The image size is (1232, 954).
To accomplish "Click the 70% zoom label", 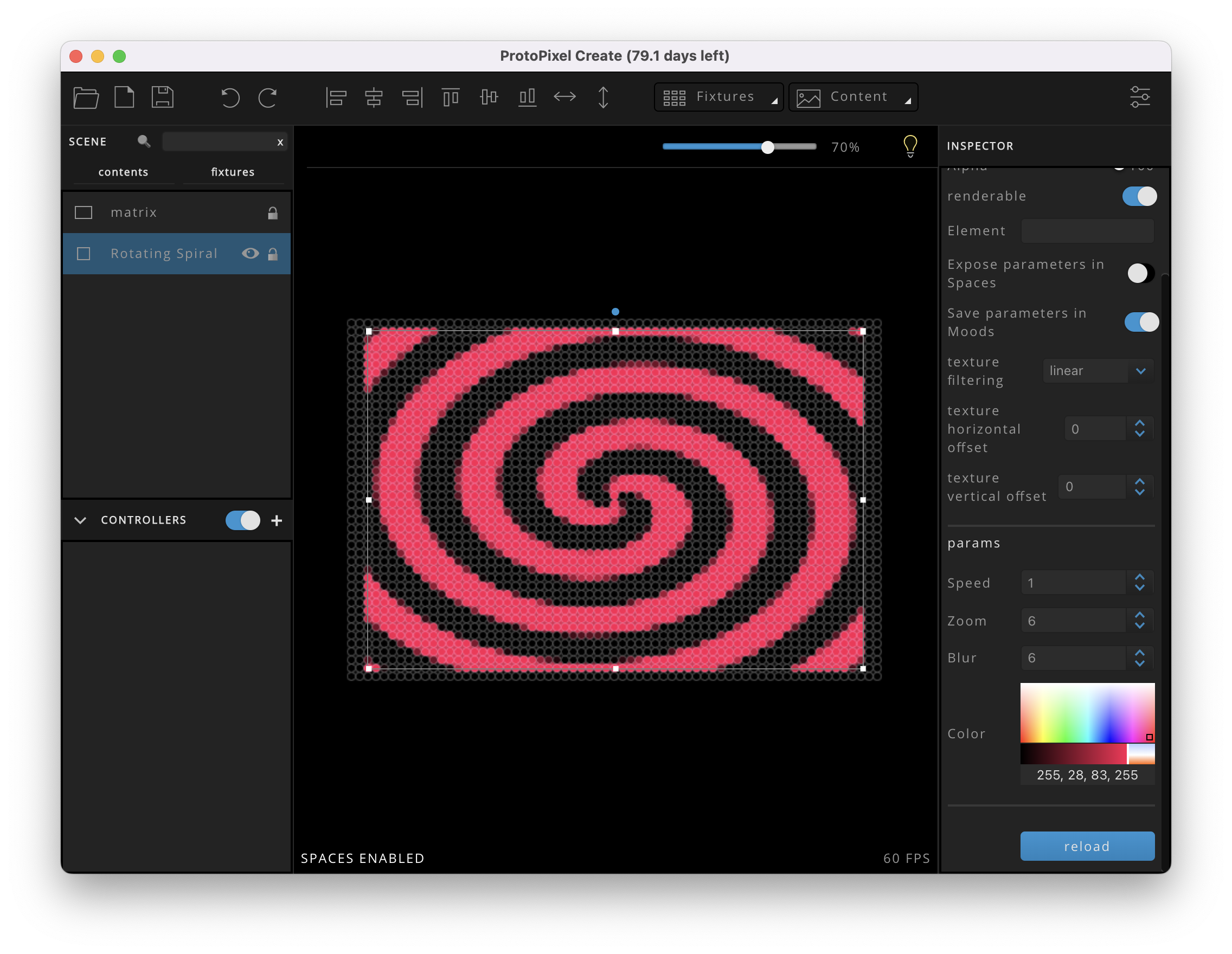I will point(845,147).
